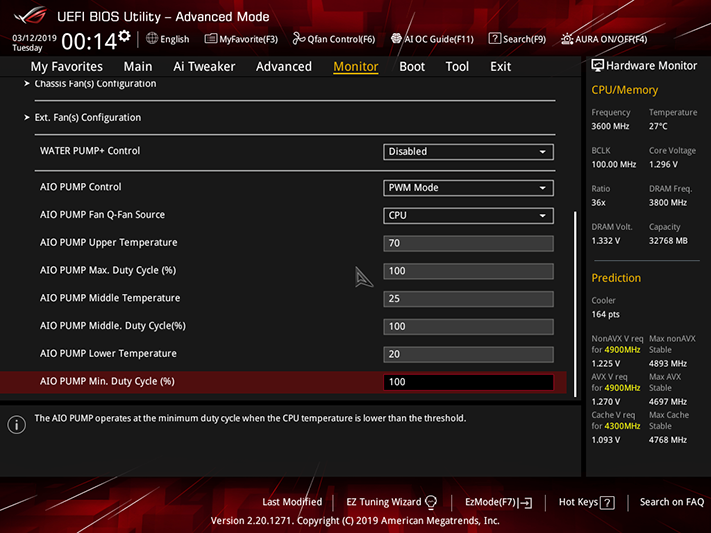Click Search on FAQ link
The height and width of the screenshot is (533, 711).
(672, 502)
